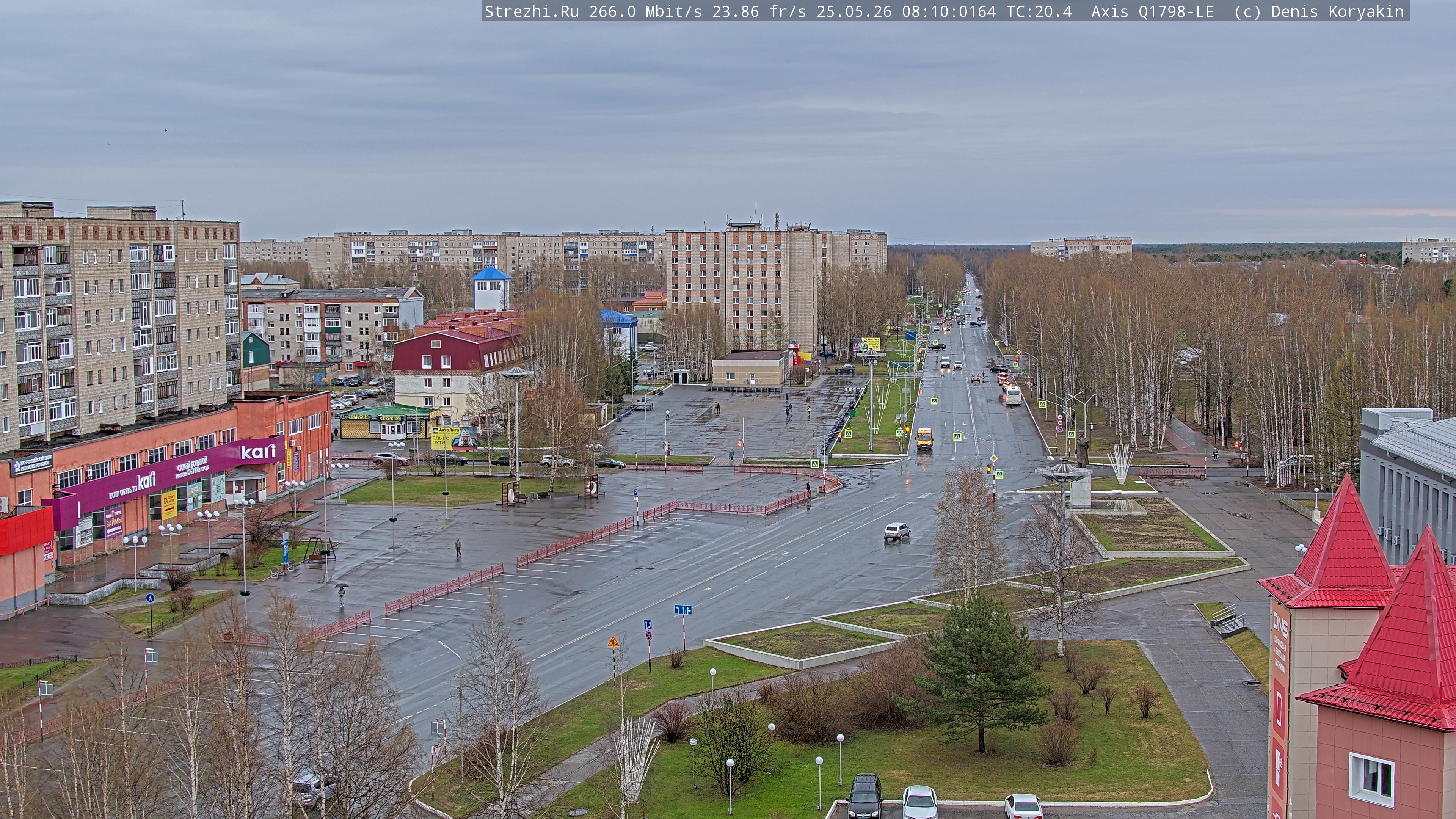Image resolution: width=1456 pixels, height=819 pixels.
Task: Click the round blue pedestrian path sign
Action: pyautogui.click(x=150, y=598)
